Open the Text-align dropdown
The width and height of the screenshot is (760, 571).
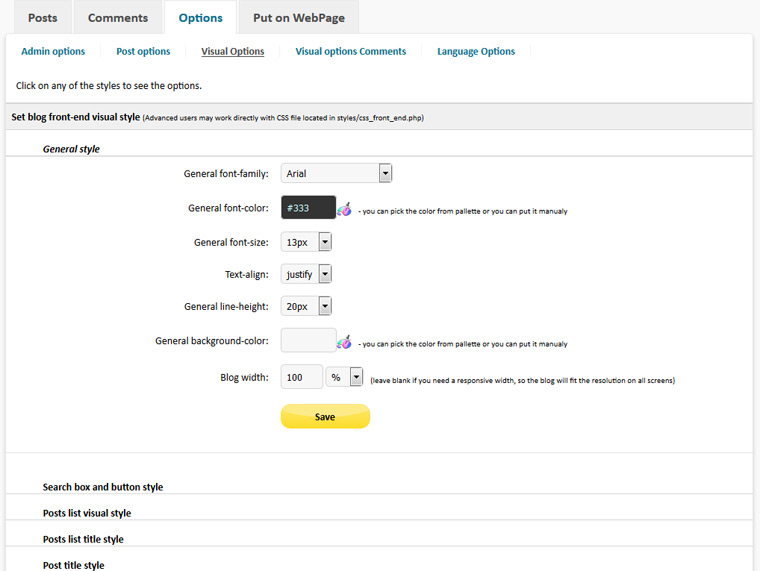point(306,274)
